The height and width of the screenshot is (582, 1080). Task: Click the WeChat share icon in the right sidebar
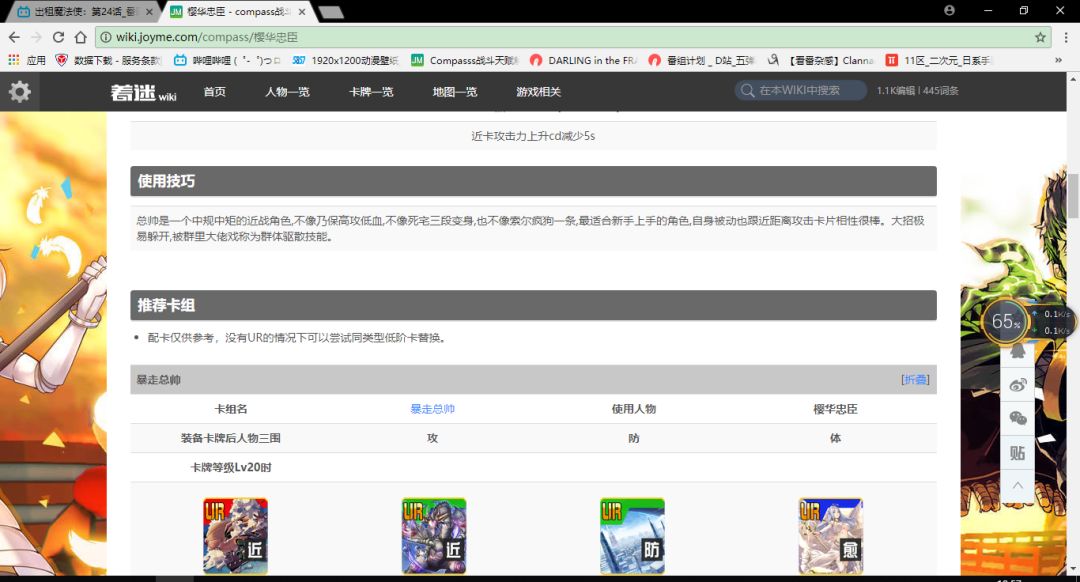(1019, 419)
